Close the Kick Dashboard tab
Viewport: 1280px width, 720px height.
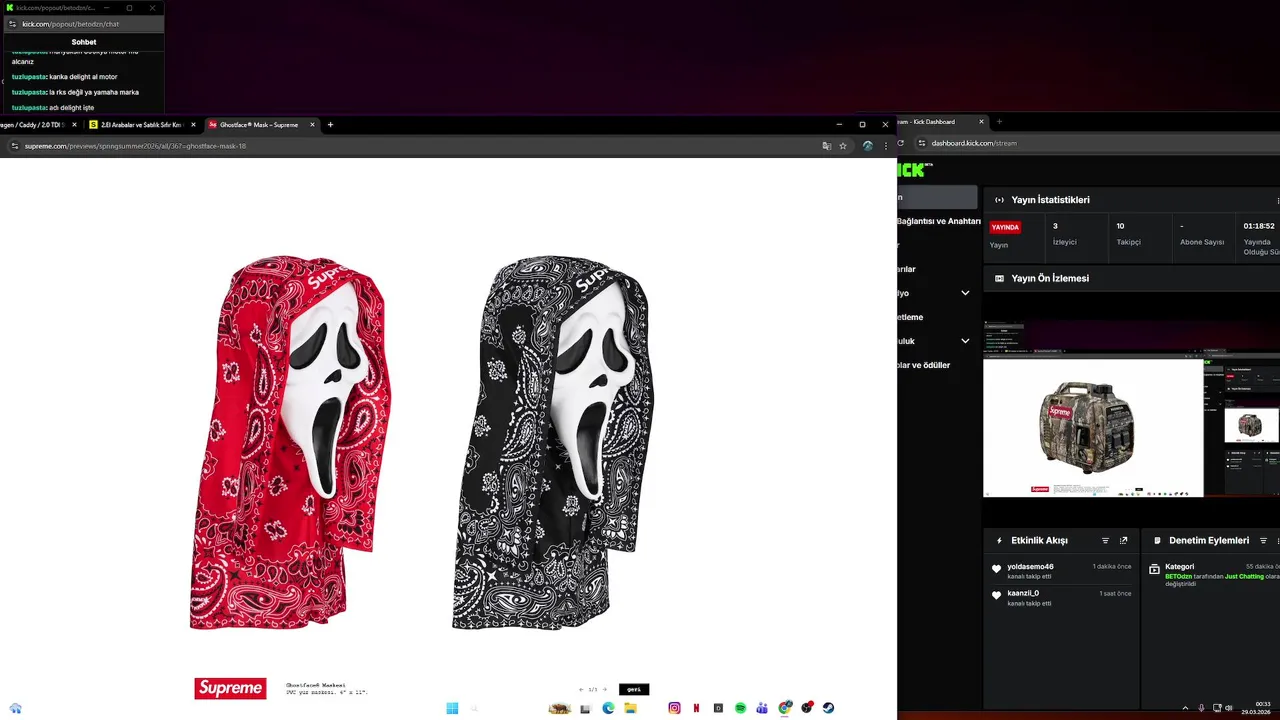981,122
